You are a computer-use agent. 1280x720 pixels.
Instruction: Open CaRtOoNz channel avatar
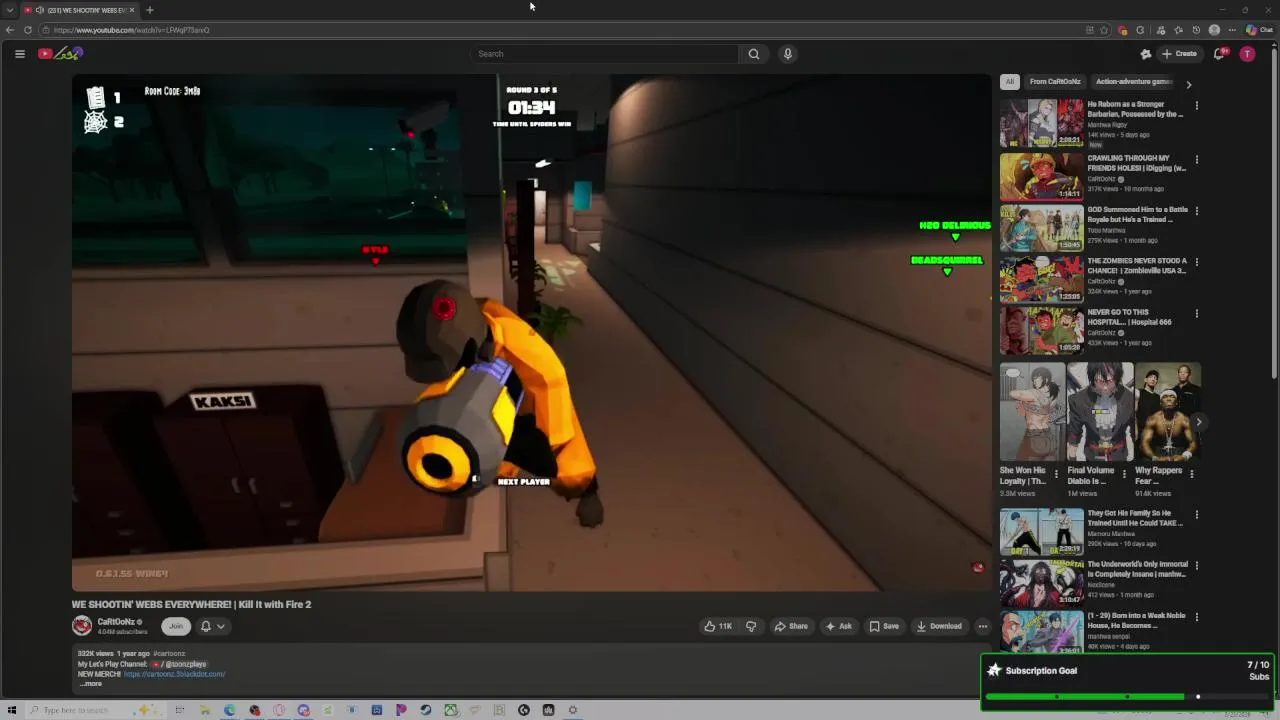pos(82,626)
